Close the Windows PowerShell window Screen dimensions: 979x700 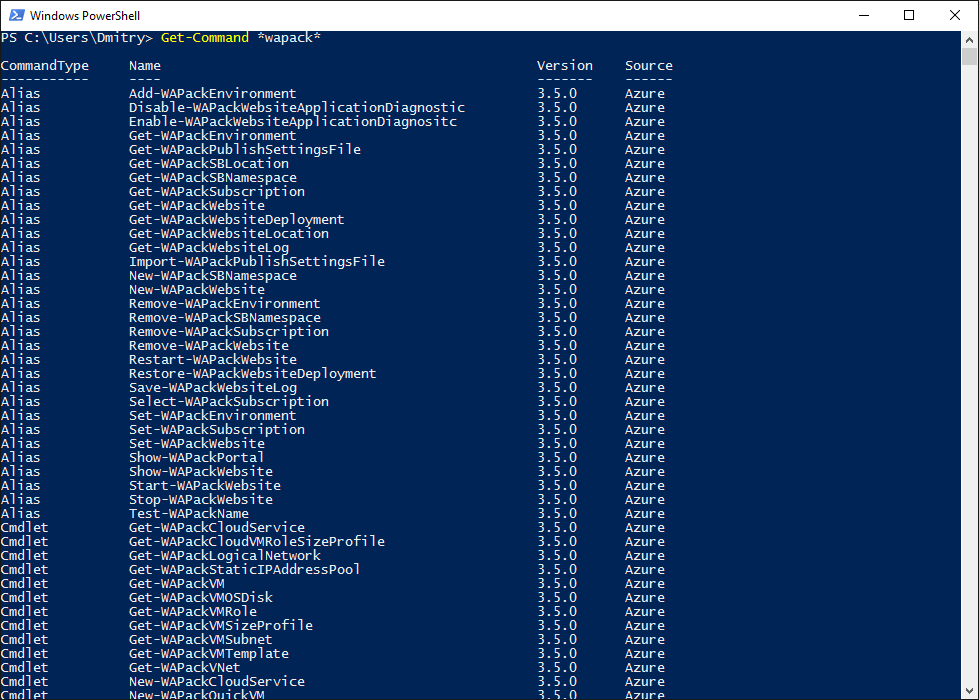(x=955, y=15)
